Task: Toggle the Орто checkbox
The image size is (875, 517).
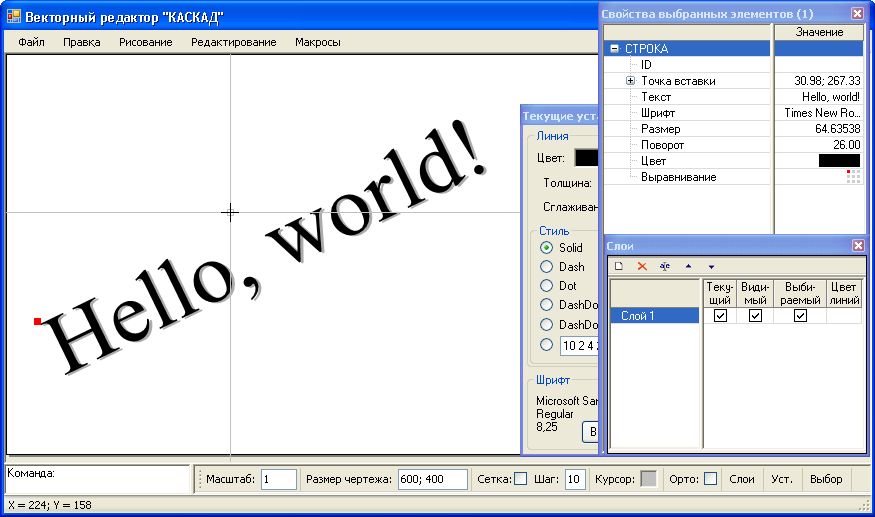Action: coord(710,479)
